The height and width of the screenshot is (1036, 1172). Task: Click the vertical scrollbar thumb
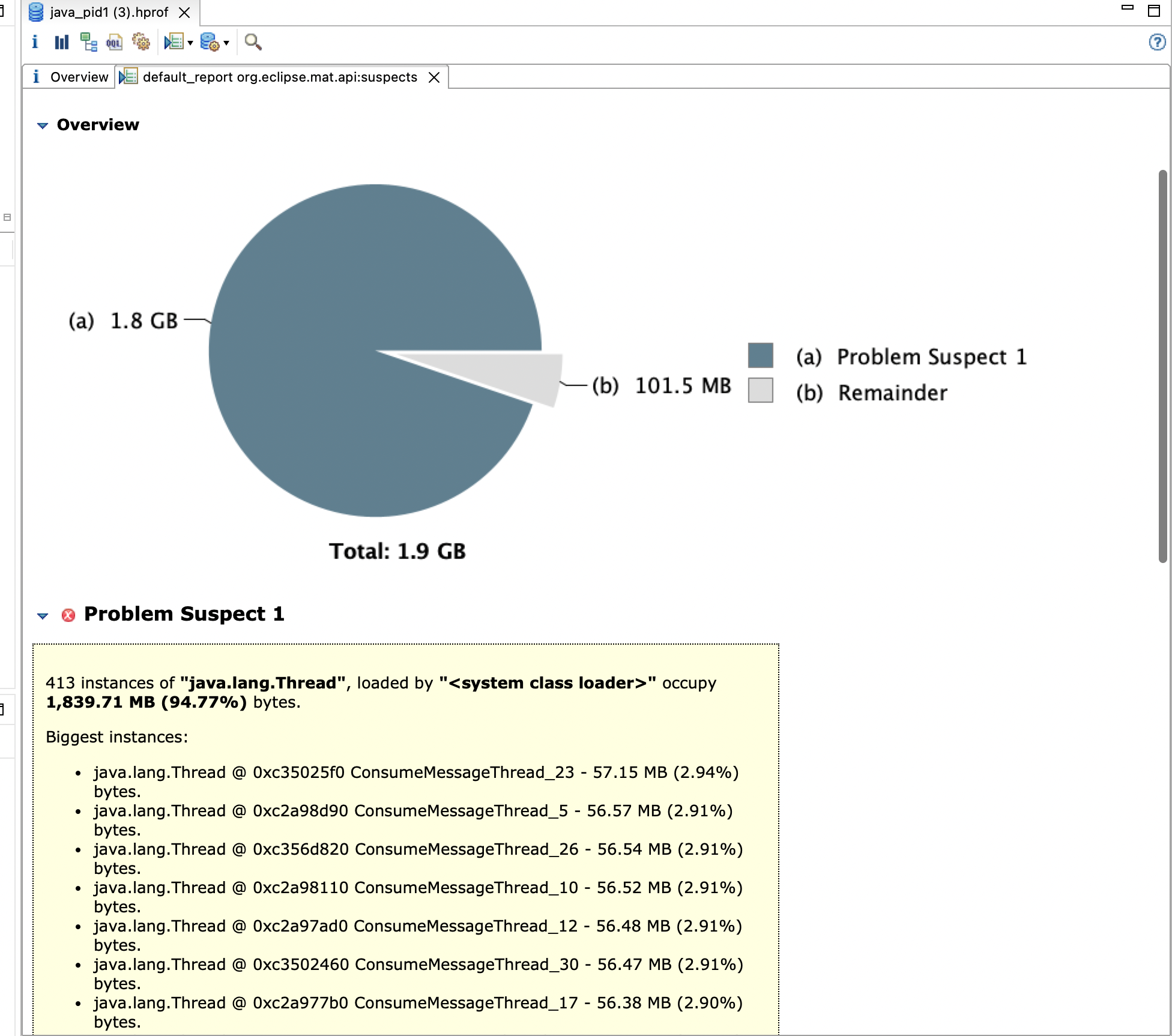point(1163,366)
